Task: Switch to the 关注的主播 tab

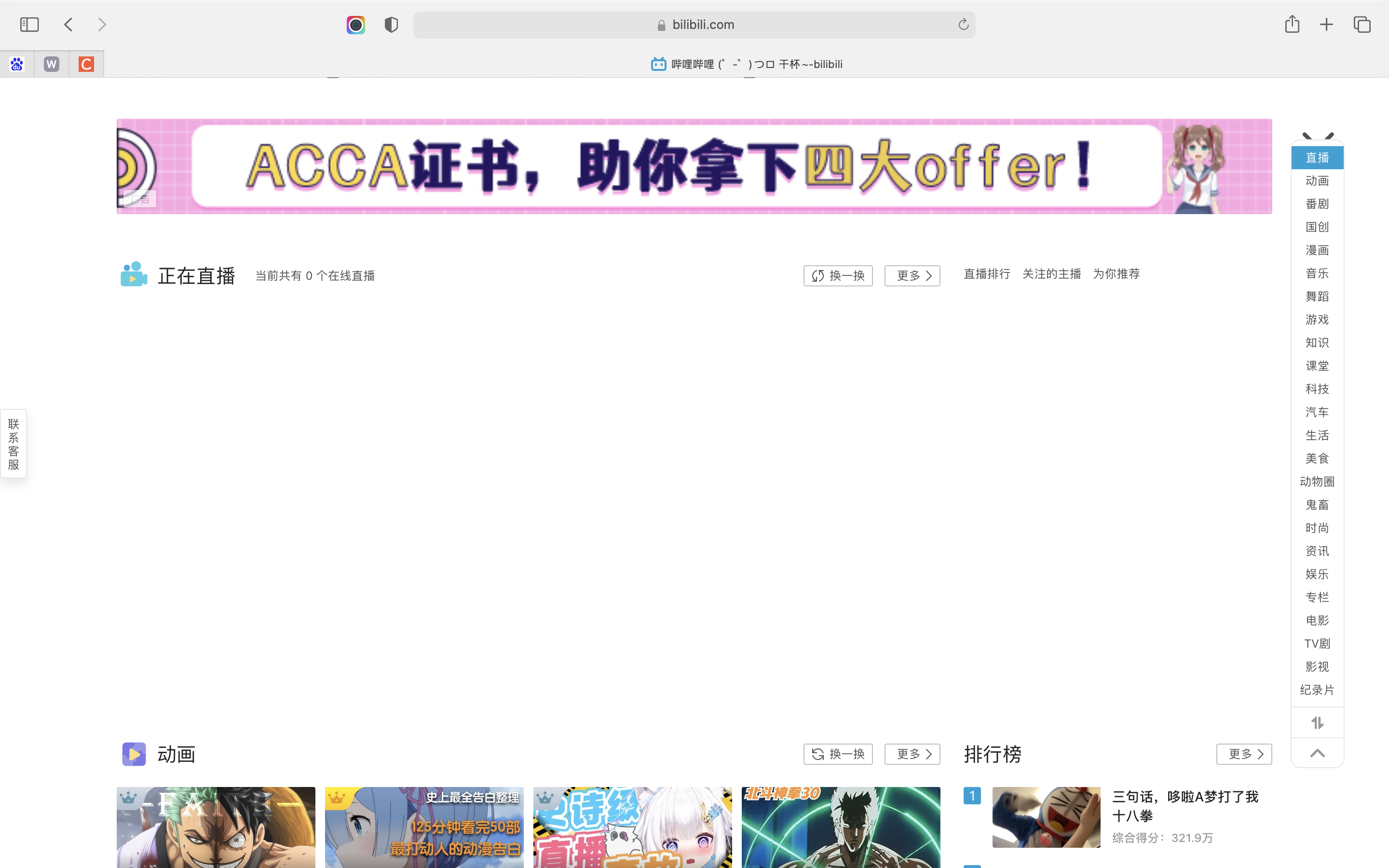Action: click(1051, 274)
